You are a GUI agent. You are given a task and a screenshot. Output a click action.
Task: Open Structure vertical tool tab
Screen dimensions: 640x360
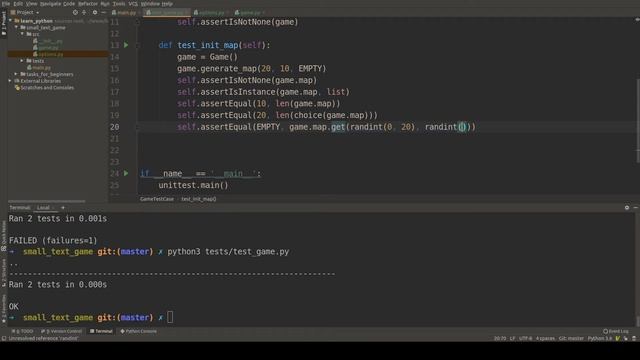click(4, 273)
